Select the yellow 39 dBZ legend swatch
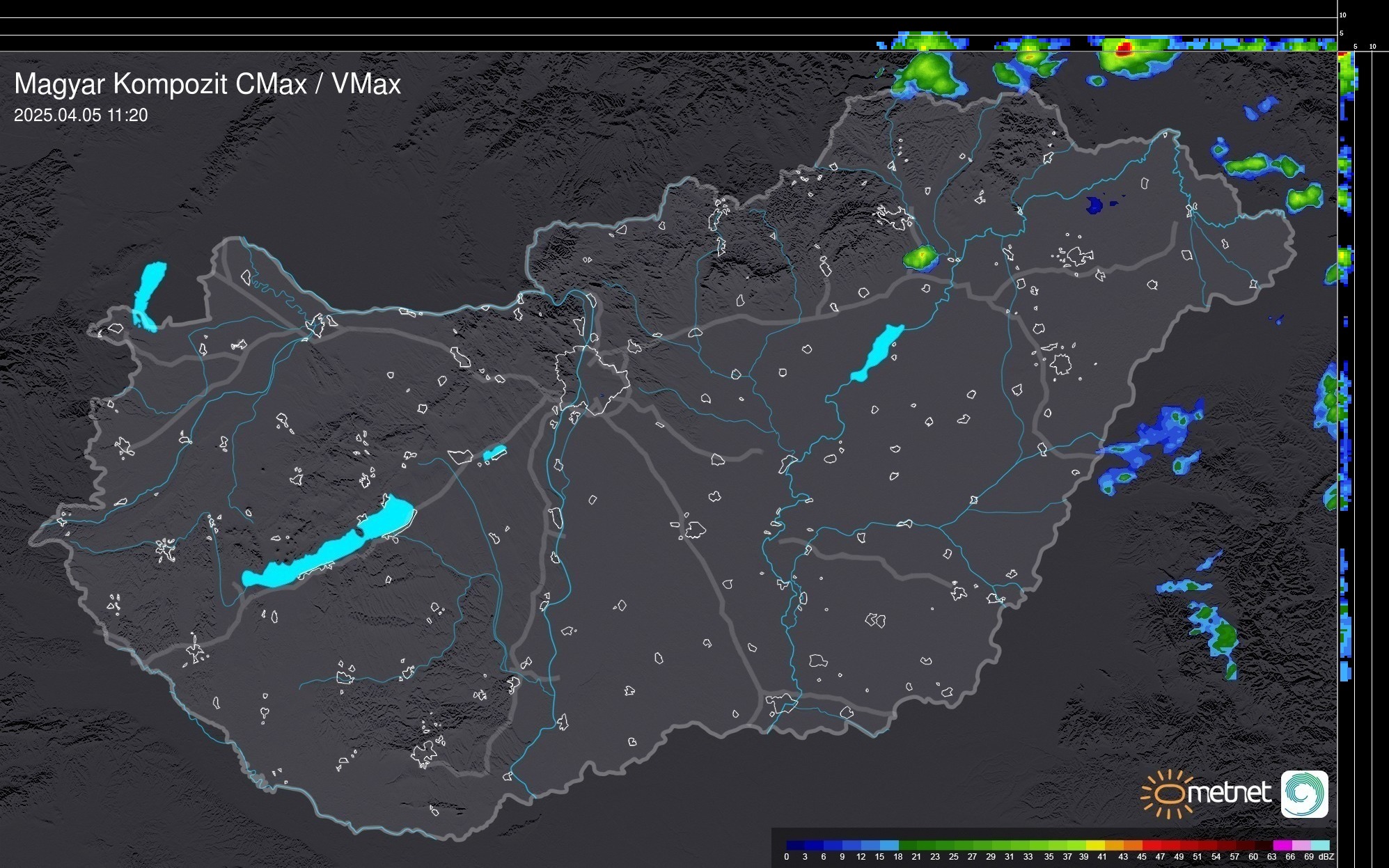 1095,845
